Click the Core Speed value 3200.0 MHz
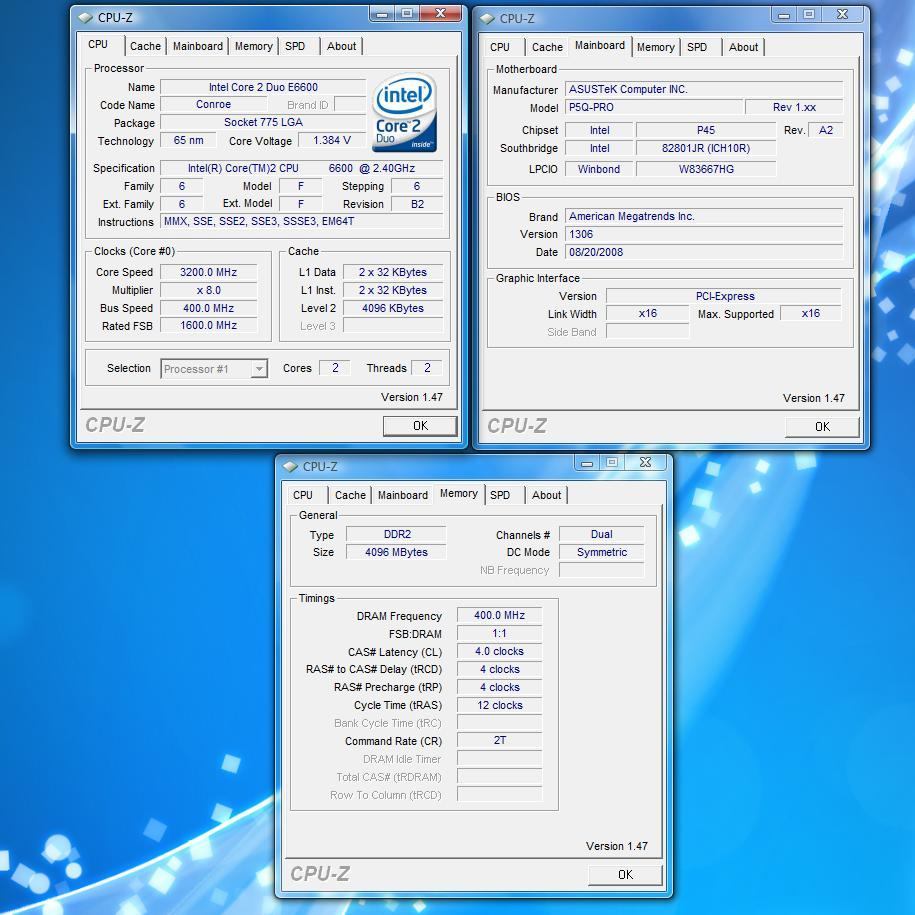This screenshot has width=915, height=915. [x=208, y=273]
